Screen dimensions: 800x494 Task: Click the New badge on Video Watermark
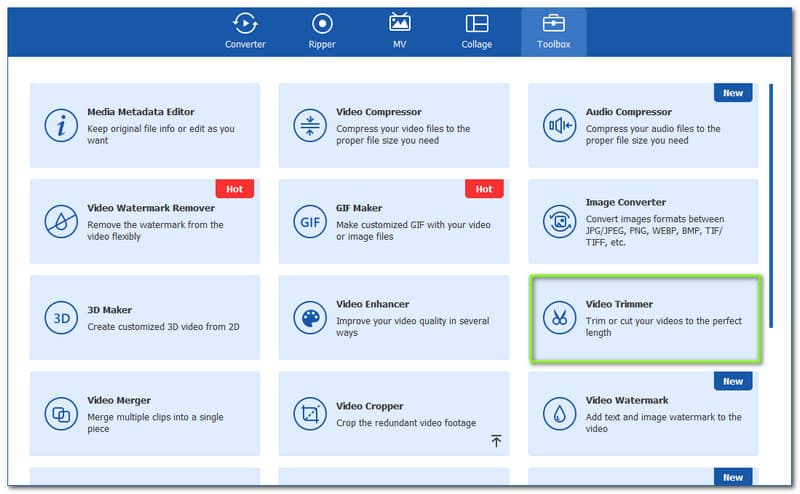click(x=733, y=381)
